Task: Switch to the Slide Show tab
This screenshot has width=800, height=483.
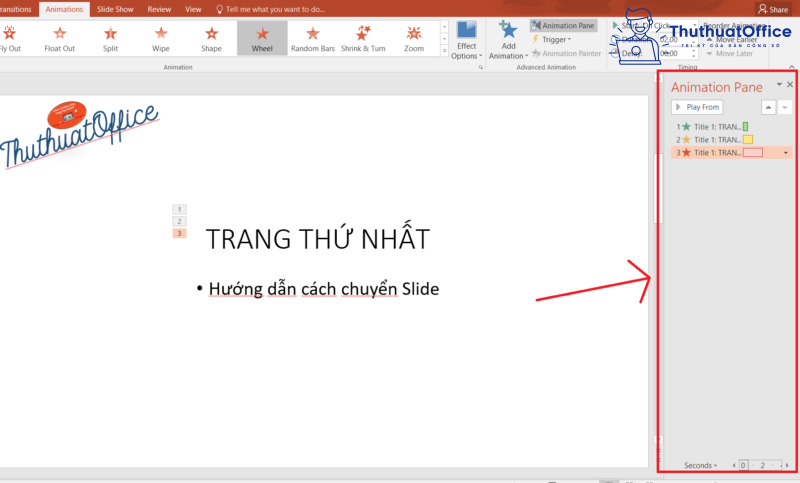Action: click(115, 9)
